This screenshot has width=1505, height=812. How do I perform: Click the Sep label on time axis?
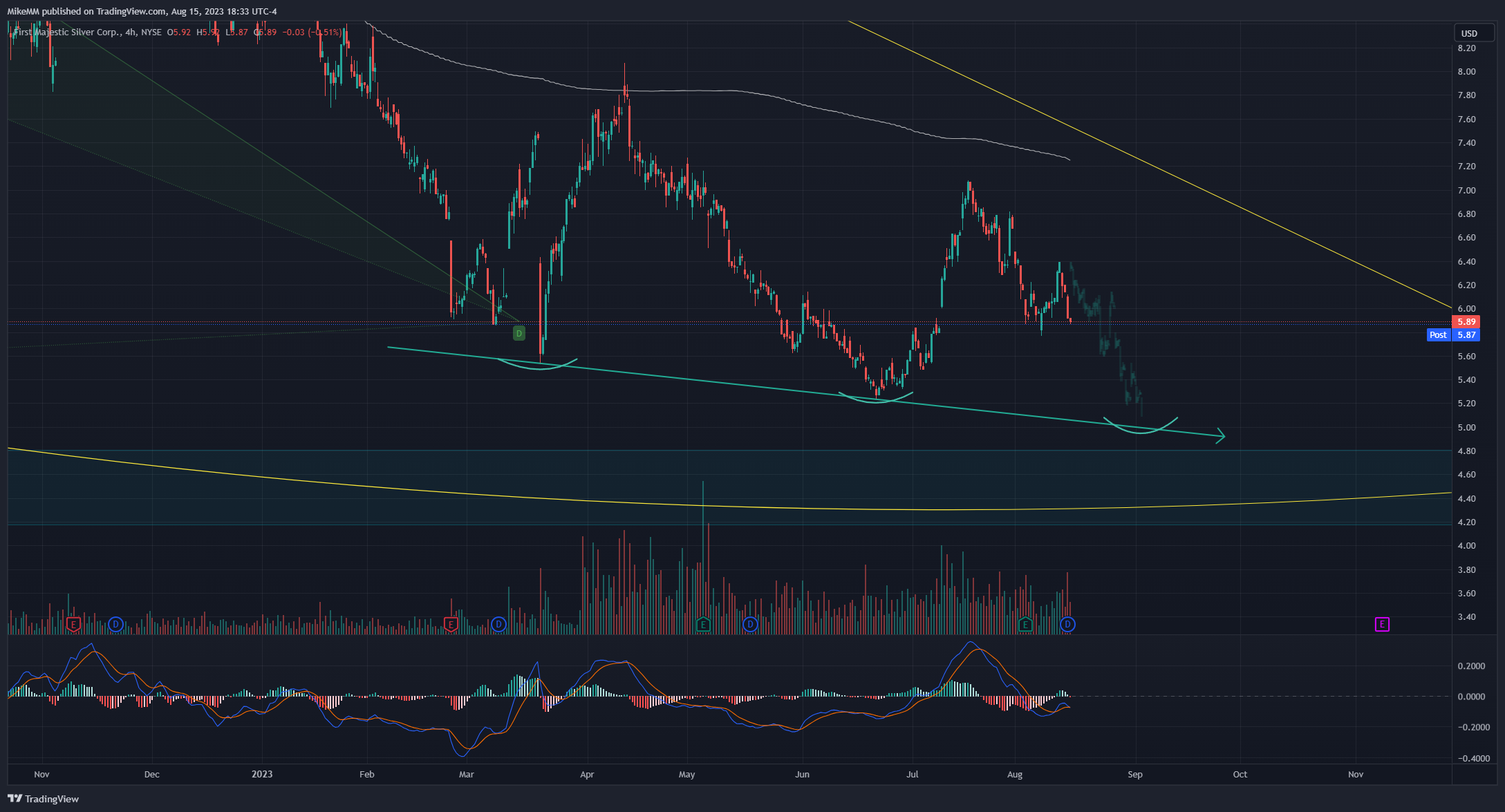click(x=1135, y=774)
